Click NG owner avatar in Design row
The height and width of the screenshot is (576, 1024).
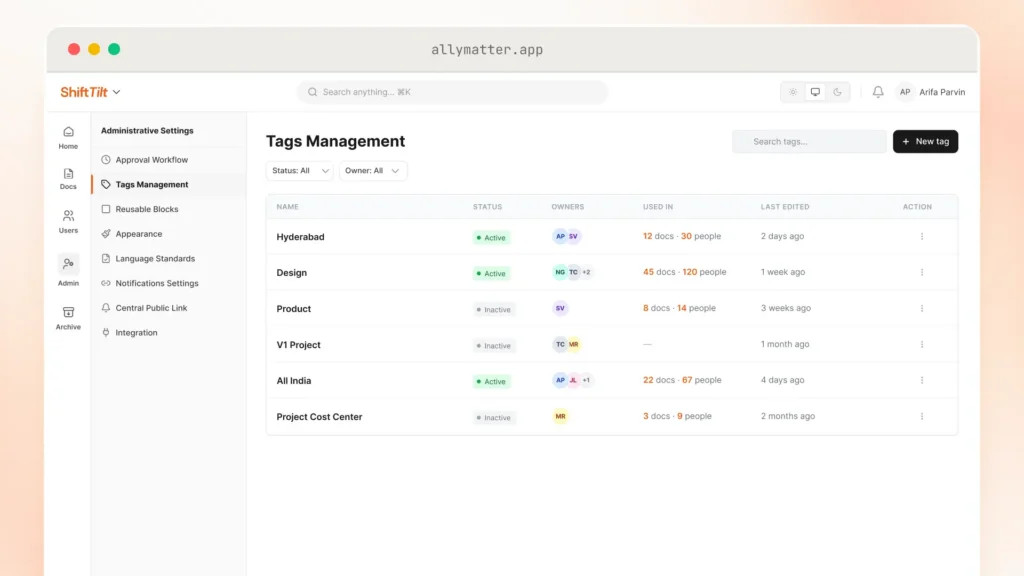point(560,272)
